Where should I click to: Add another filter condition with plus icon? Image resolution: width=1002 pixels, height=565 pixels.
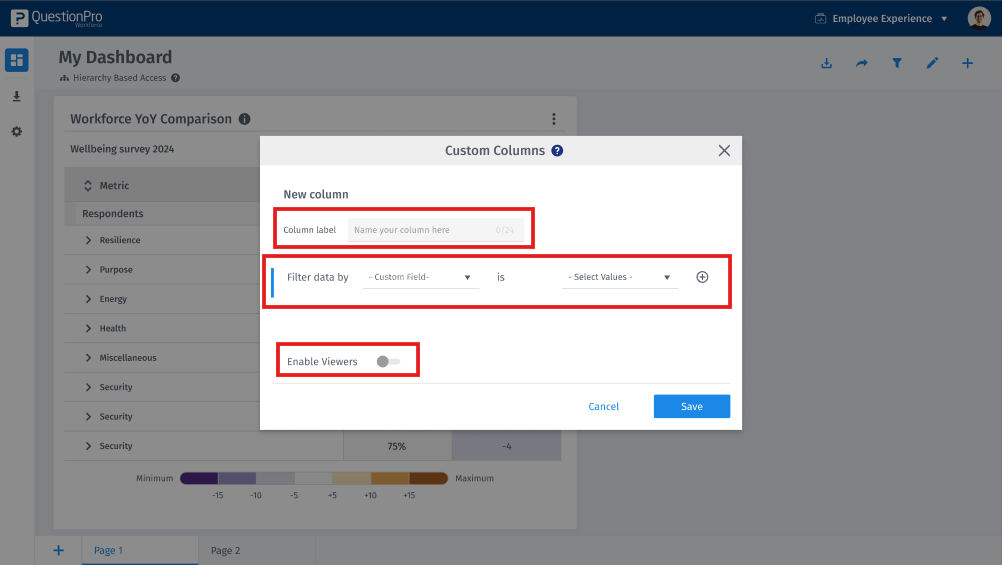click(x=702, y=277)
